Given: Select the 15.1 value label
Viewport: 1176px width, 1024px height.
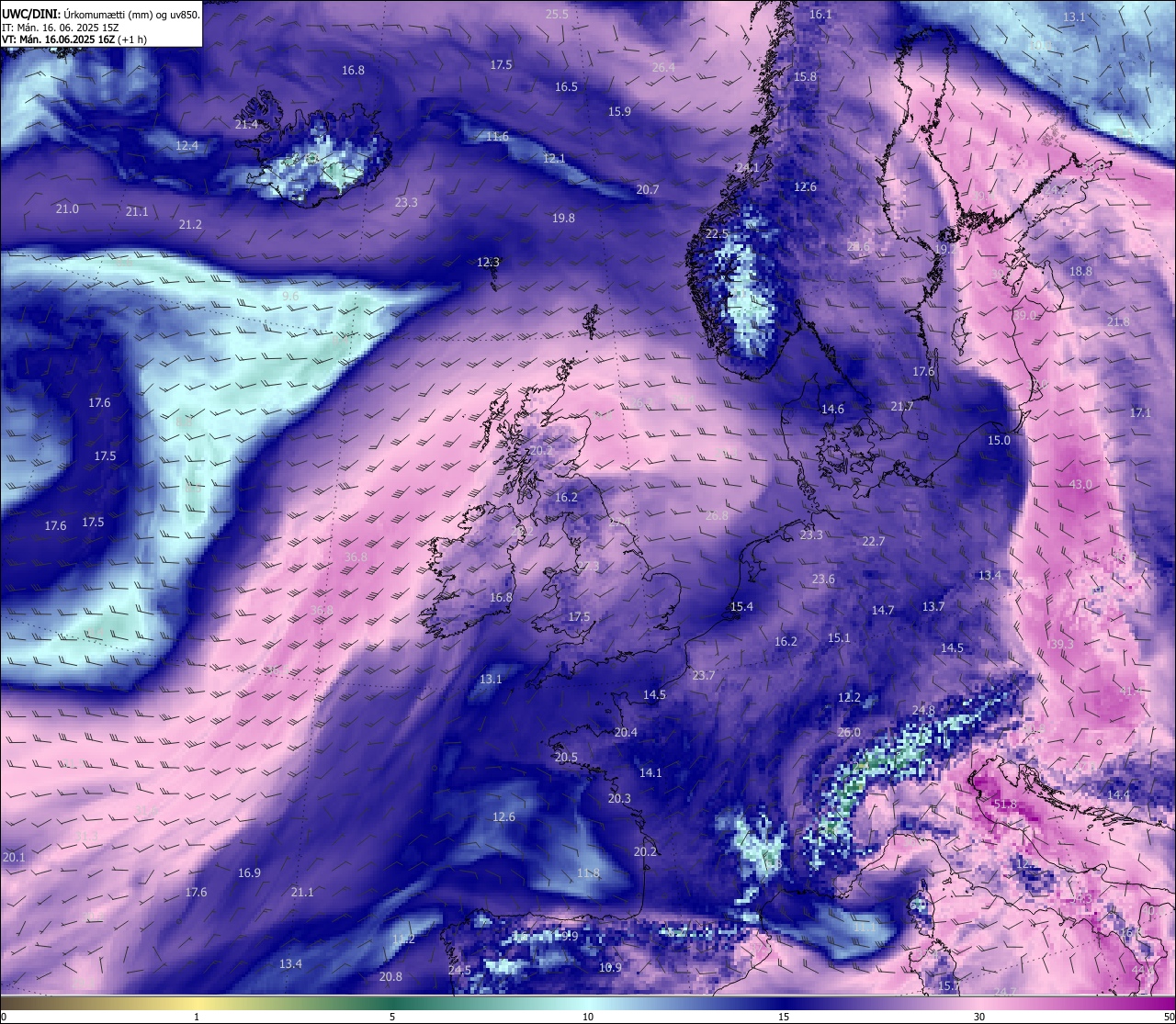Looking at the screenshot, I should click(x=839, y=637).
